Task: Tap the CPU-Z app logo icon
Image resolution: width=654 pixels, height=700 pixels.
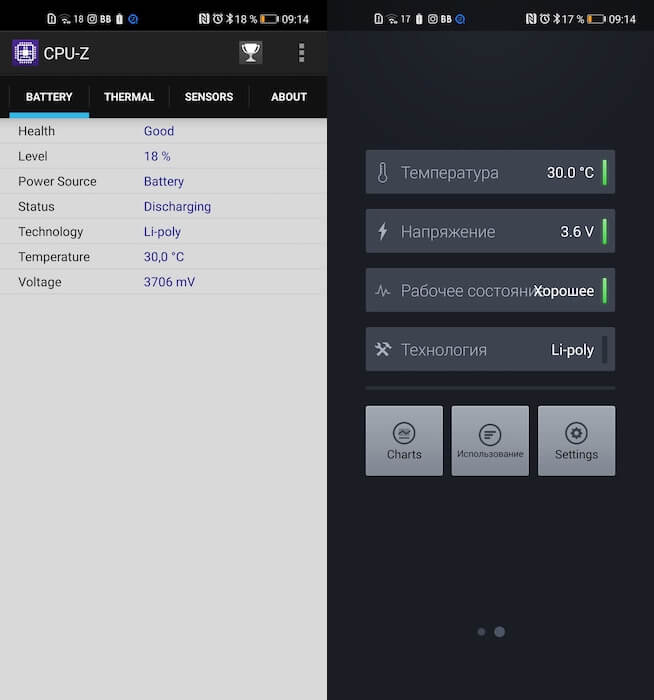Action: (x=25, y=53)
